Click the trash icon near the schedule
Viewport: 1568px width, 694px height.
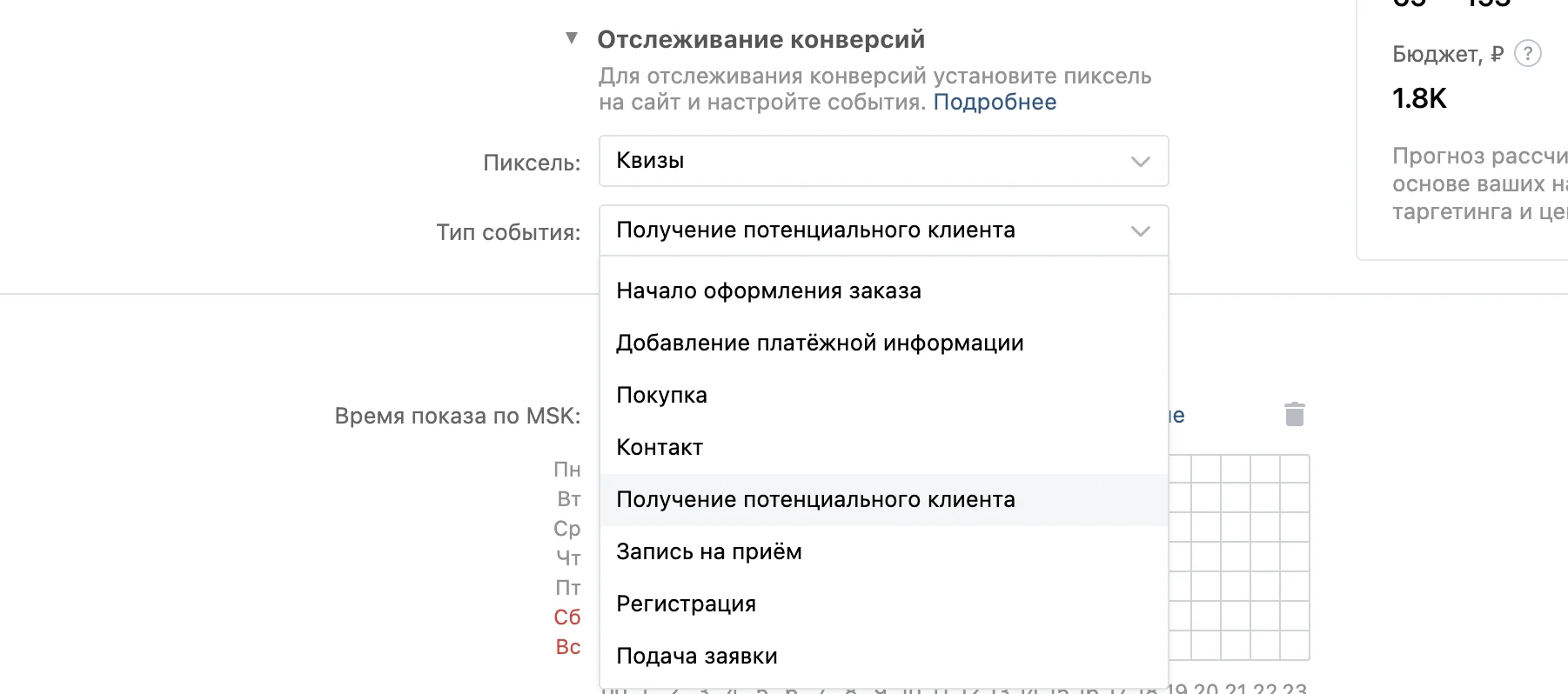pyautogui.click(x=1295, y=414)
